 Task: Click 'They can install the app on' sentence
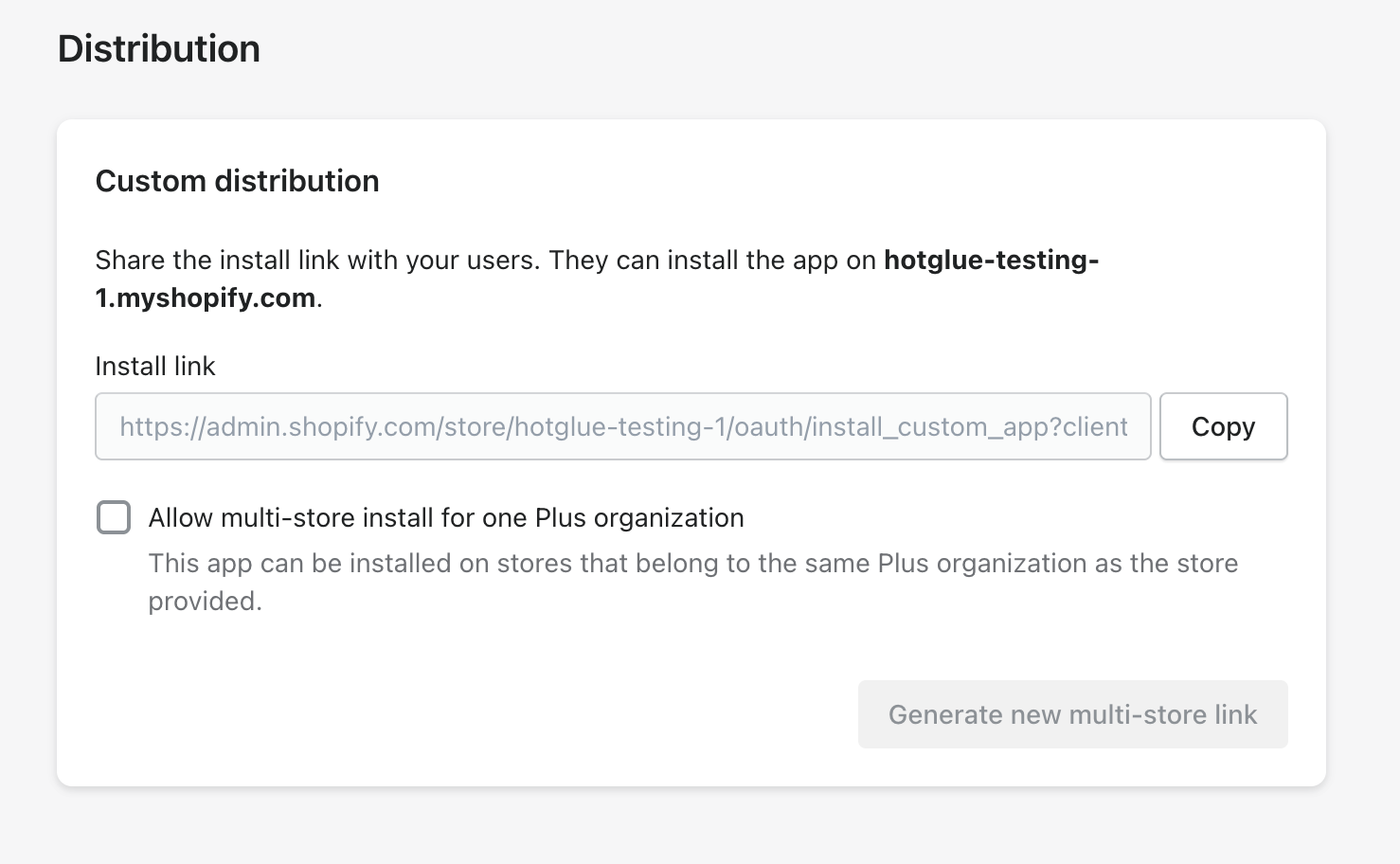[712, 260]
